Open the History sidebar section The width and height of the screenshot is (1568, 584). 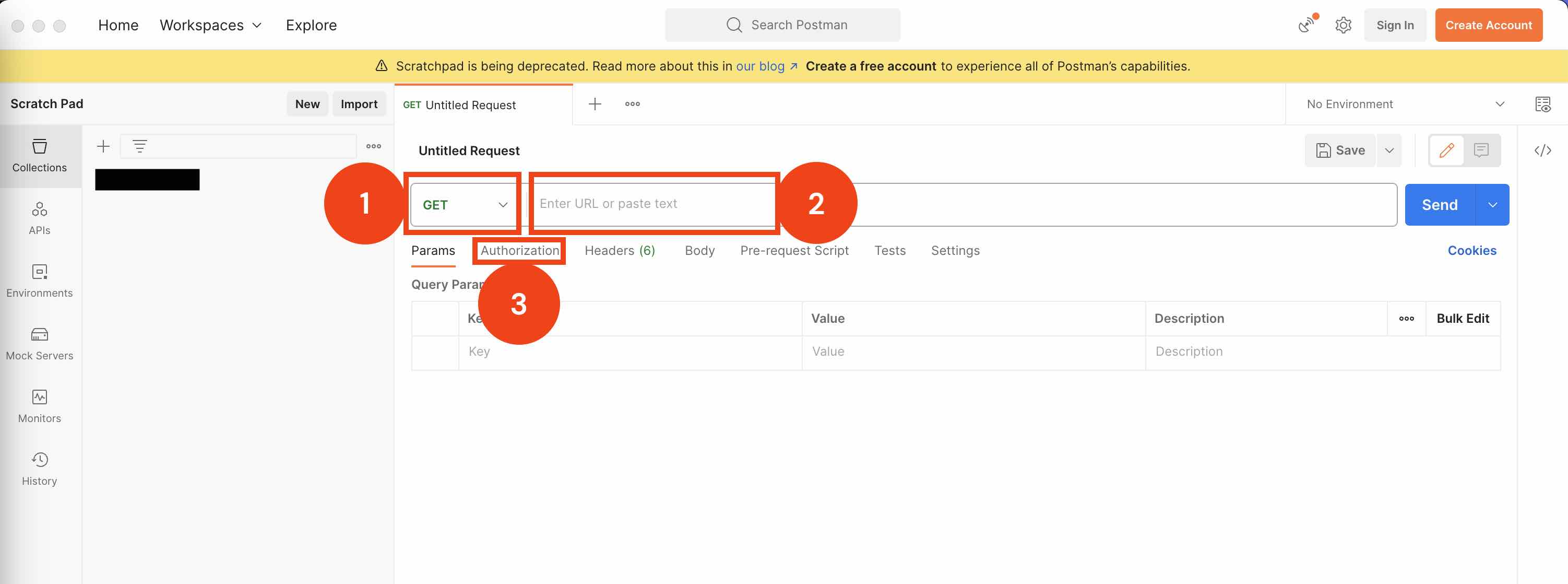coord(40,470)
